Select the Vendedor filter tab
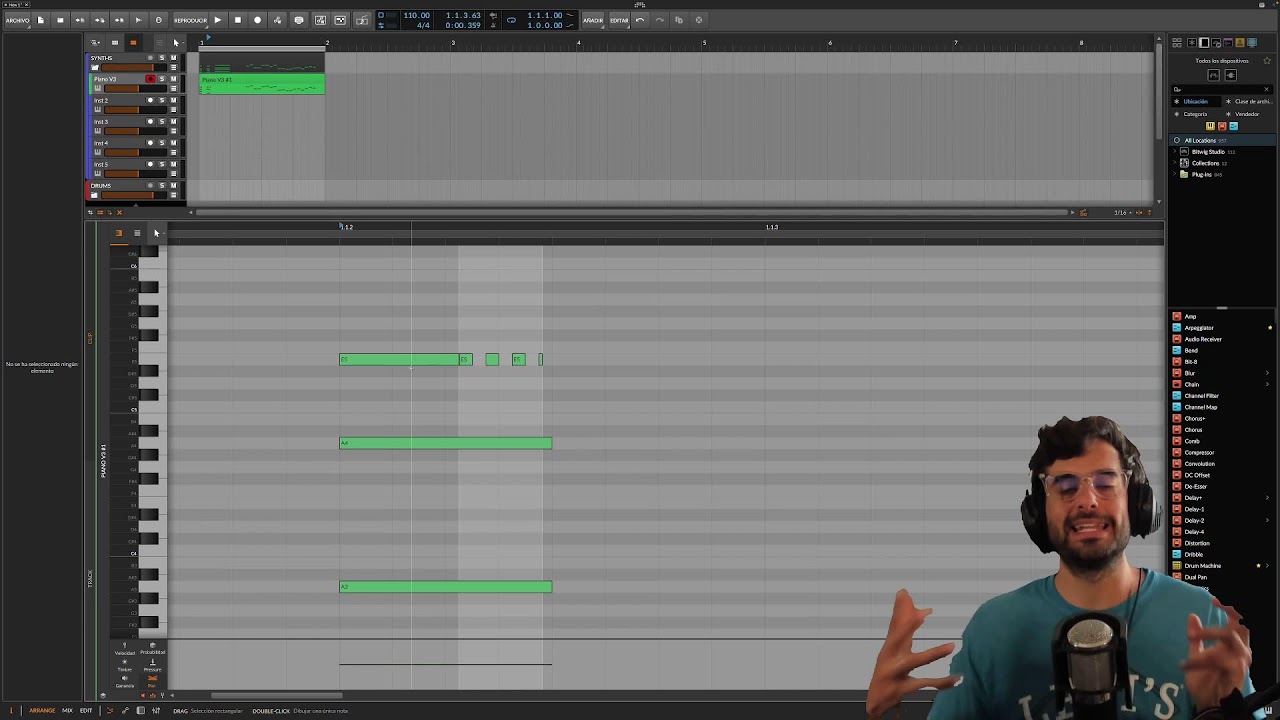Viewport: 1280px width, 720px height. click(1247, 114)
